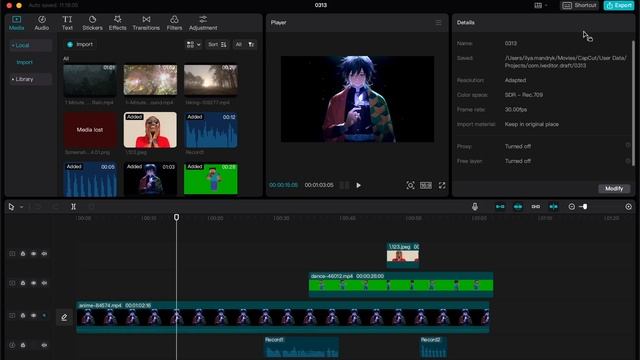Lock the dance-46012.mp4 track
Image resolution: width=640 pixels, height=360 pixels.
pos(23,283)
